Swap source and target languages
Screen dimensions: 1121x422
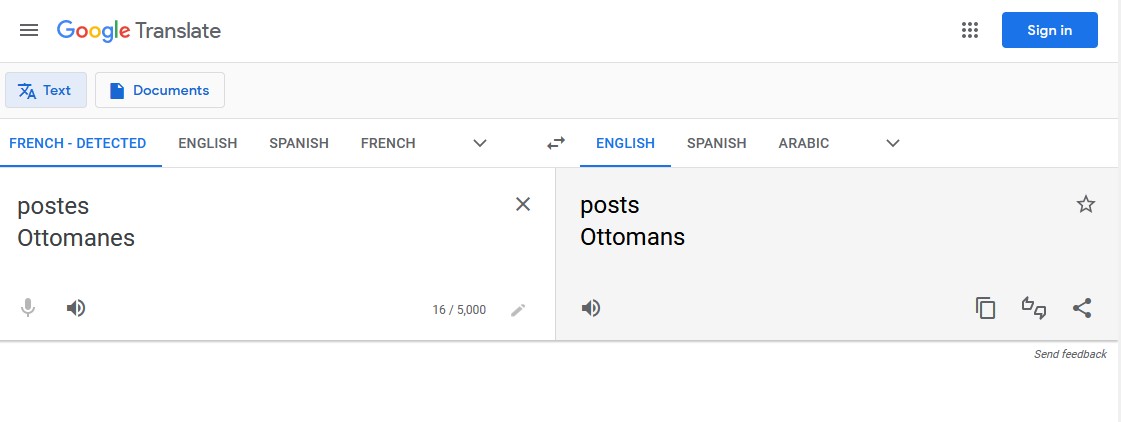click(x=556, y=143)
